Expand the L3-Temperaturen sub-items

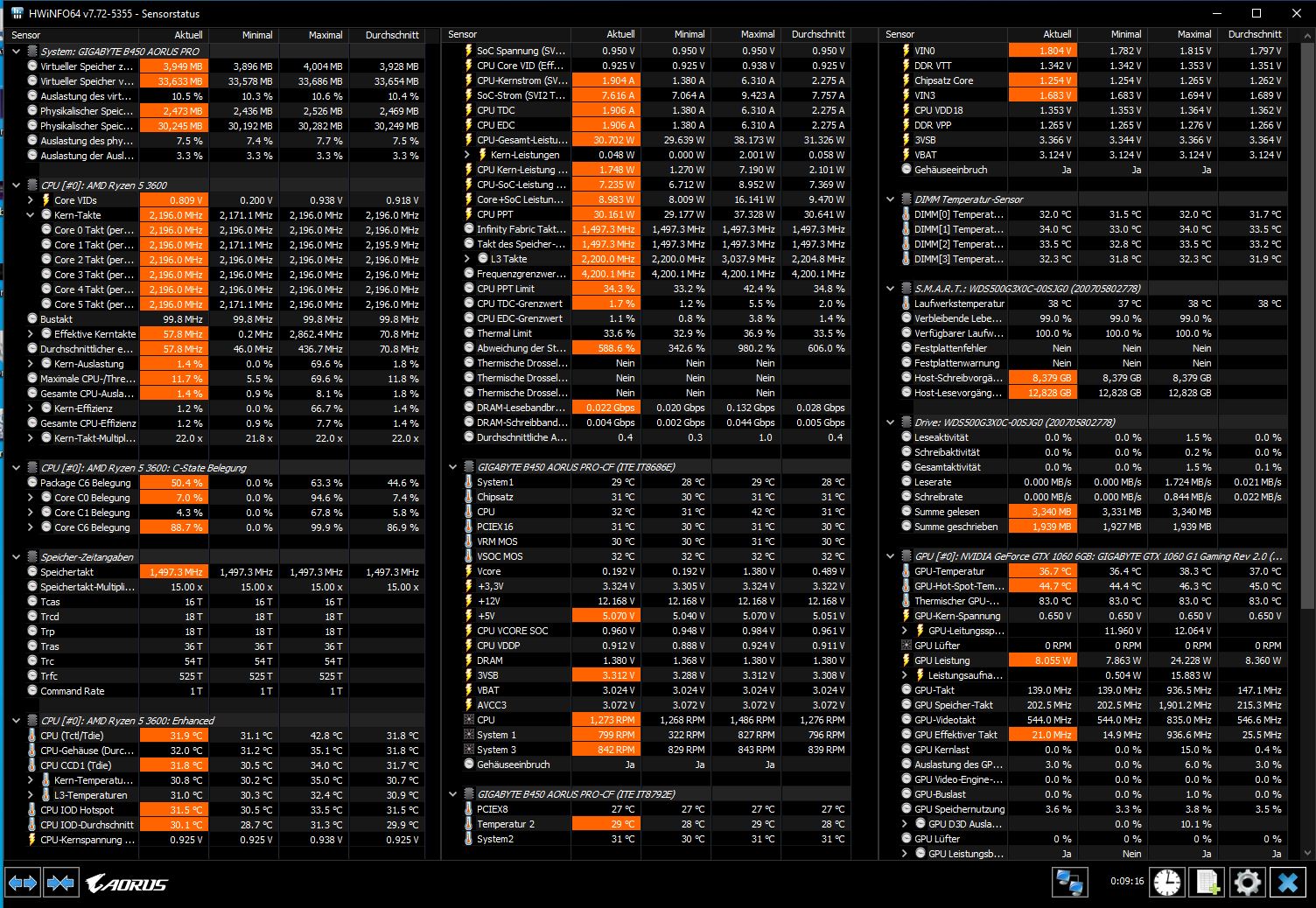[30, 795]
